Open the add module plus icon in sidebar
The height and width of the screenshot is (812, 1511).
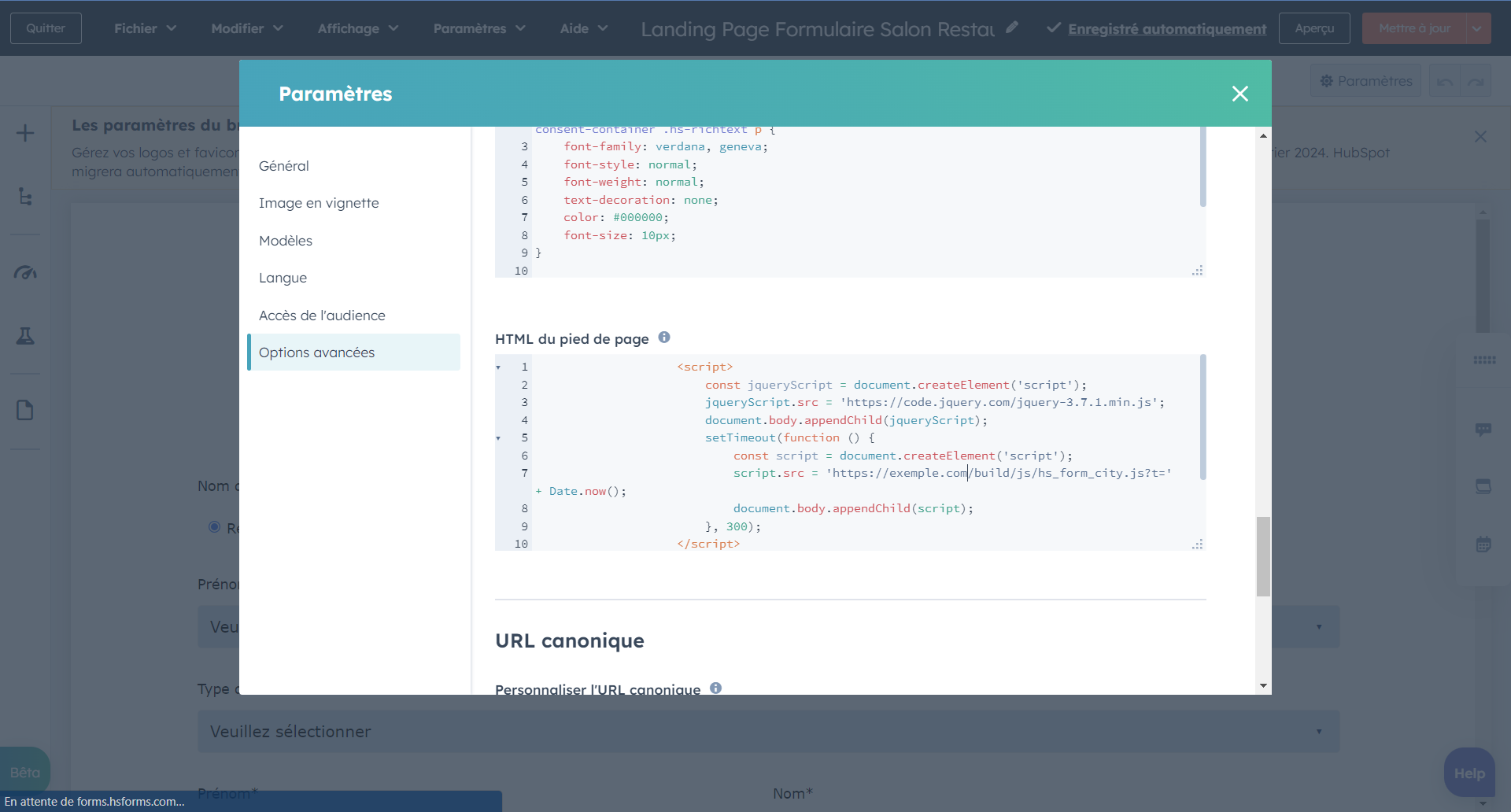pos(25,133)
